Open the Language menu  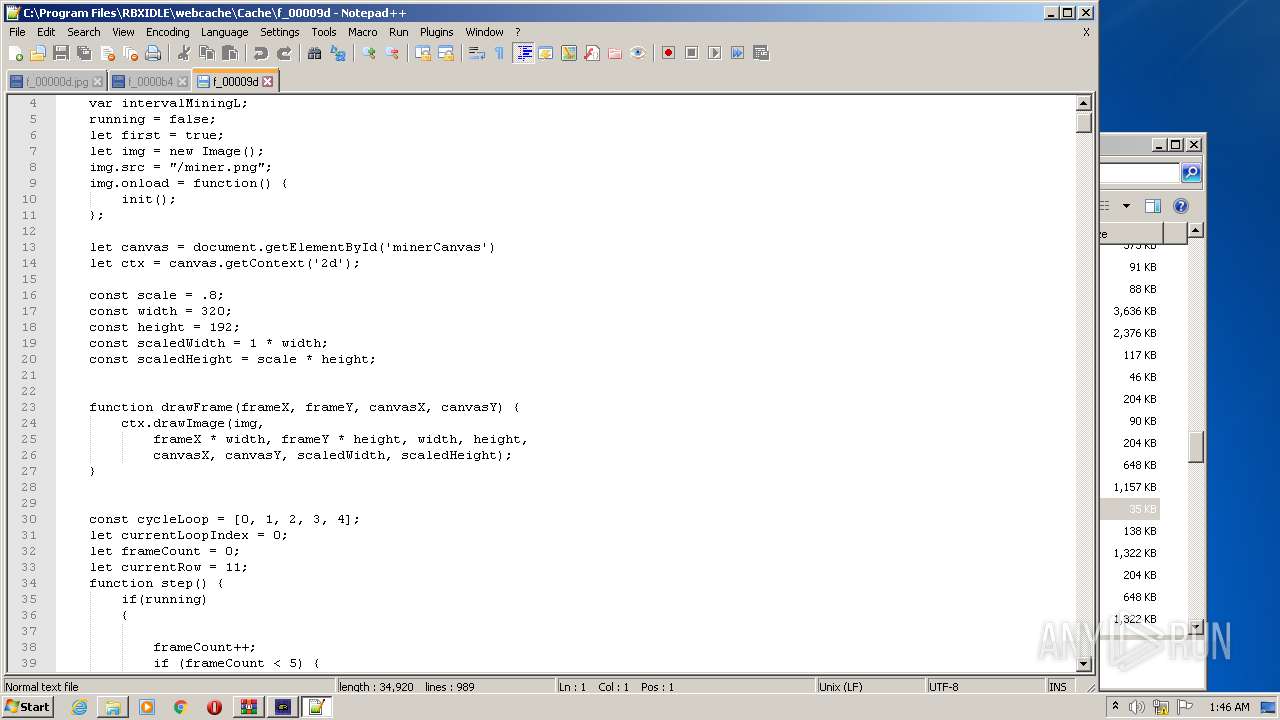tap(224, 32)
